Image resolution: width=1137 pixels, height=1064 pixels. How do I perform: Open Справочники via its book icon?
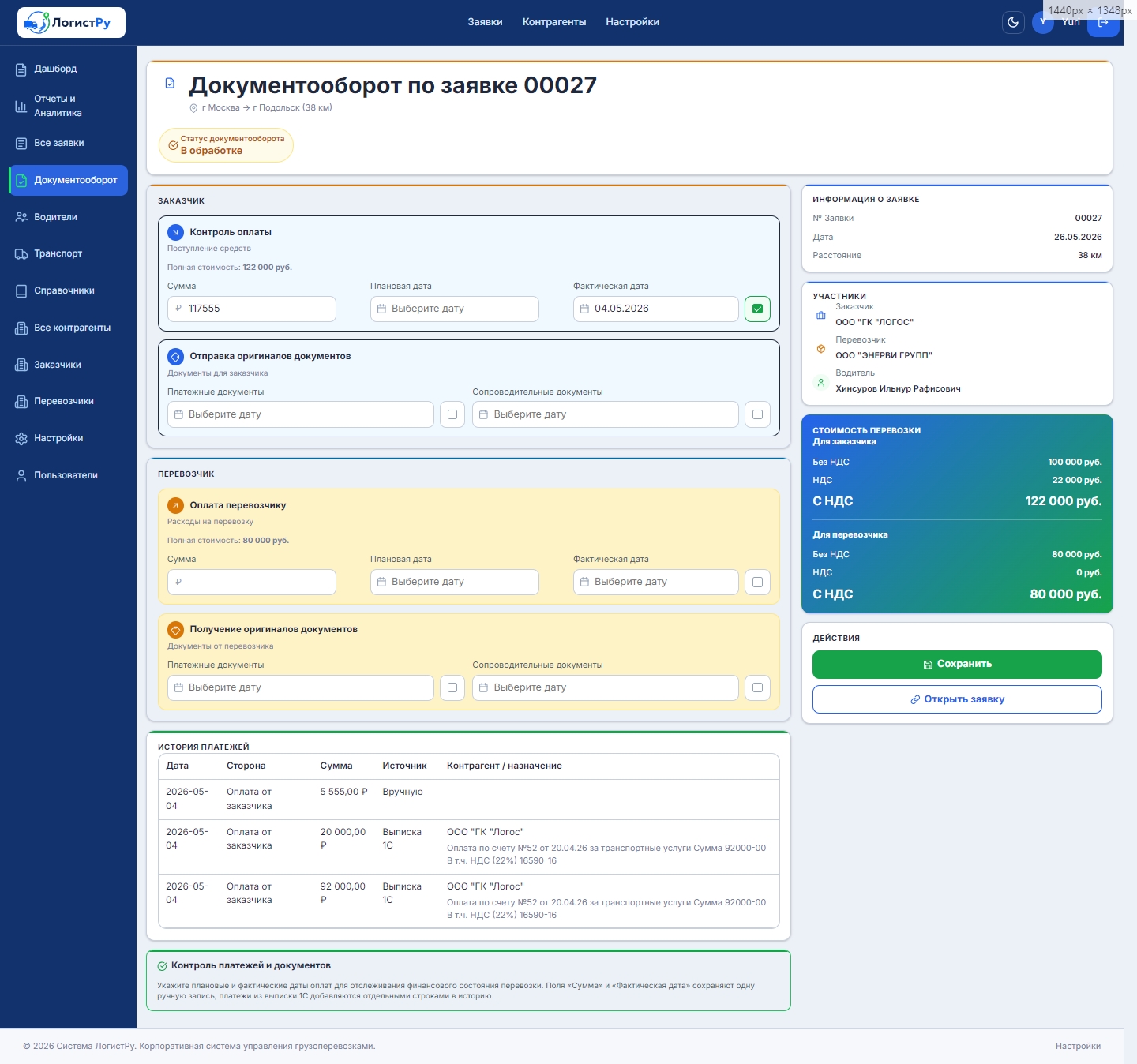(21, 290)
